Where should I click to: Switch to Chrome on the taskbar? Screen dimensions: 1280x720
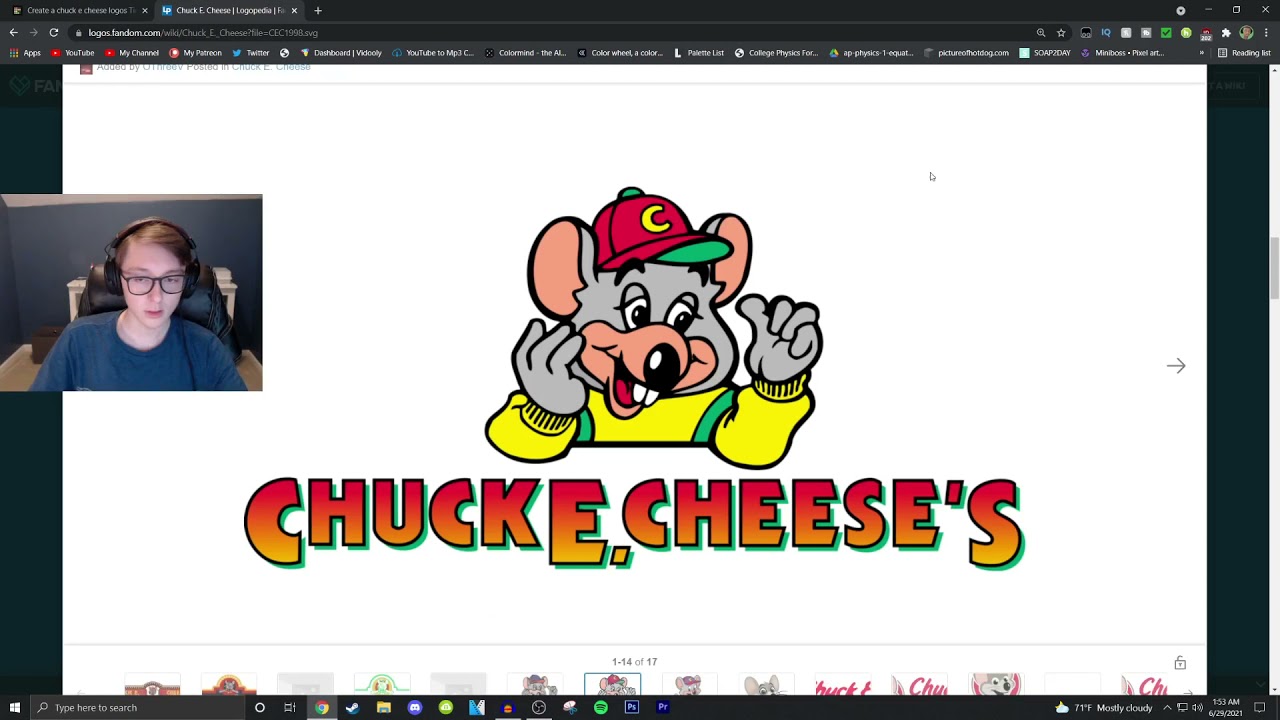point(321,708)
